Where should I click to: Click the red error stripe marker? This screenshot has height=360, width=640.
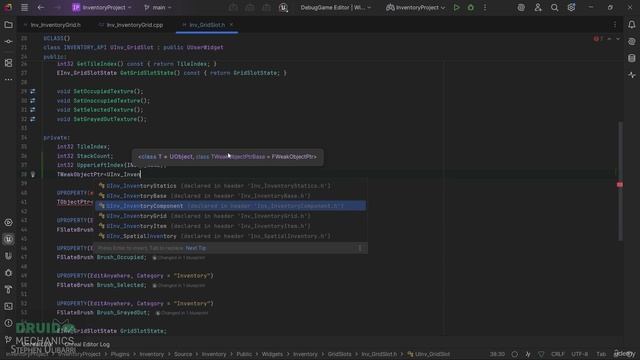620,185
